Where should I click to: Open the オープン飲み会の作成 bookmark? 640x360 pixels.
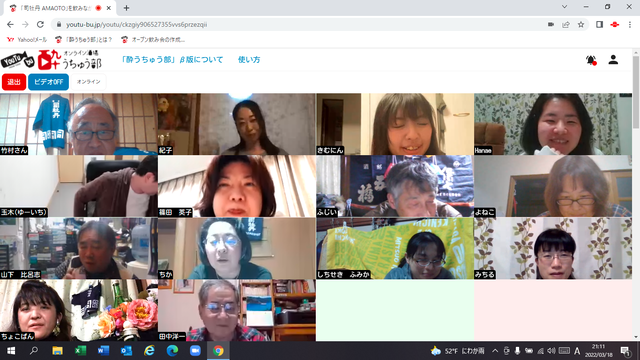[153, 40]
